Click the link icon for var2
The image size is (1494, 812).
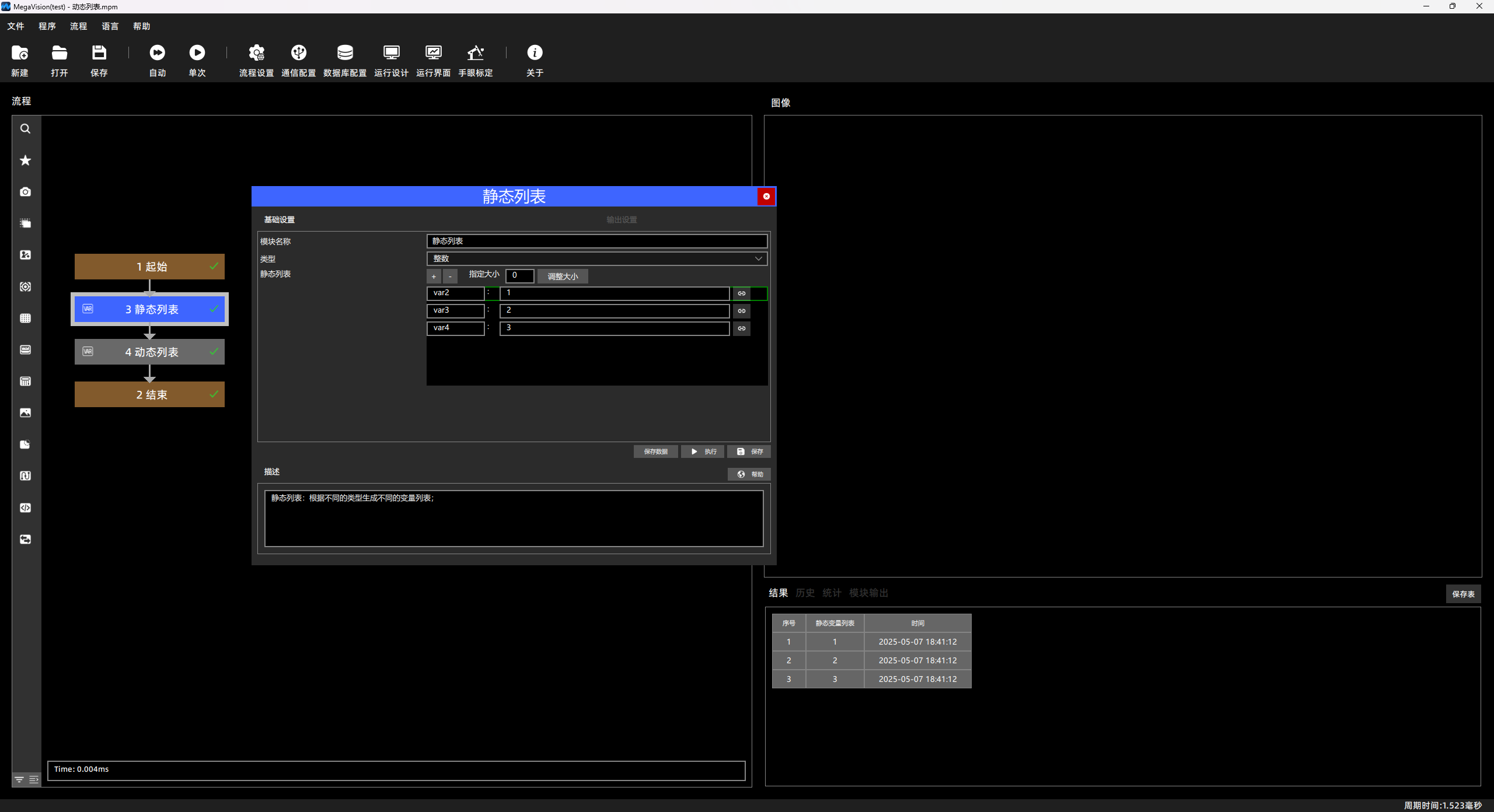point(742,293)
